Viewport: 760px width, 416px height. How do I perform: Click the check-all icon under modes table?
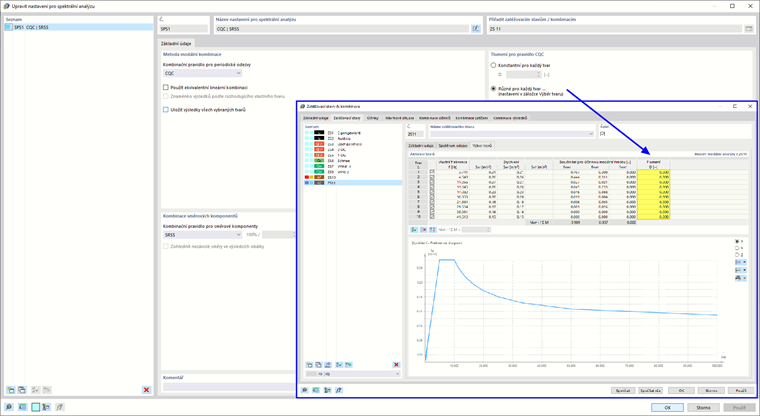click(x=414, y=229)
